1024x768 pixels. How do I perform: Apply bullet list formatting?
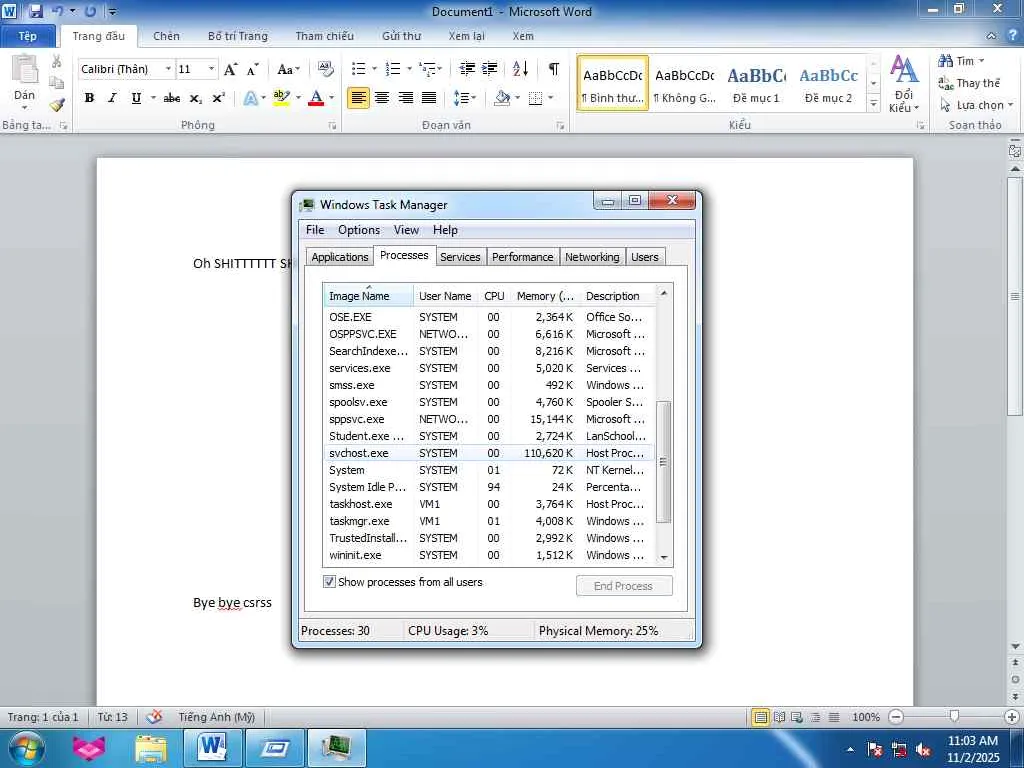[x=359, y=69]
